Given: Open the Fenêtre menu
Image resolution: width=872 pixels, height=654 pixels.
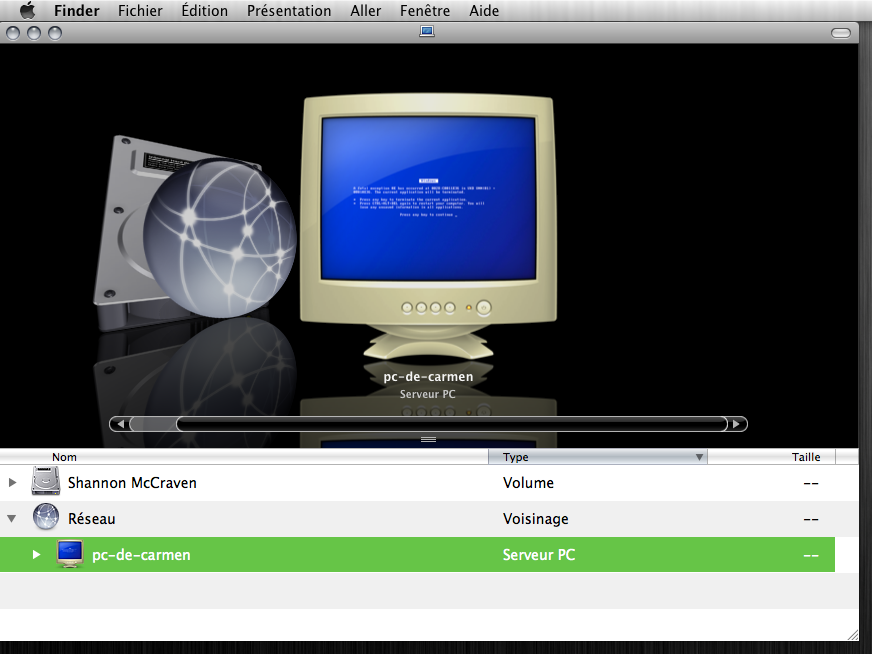Looking at the screenshot, I should (x=425, y=11).
